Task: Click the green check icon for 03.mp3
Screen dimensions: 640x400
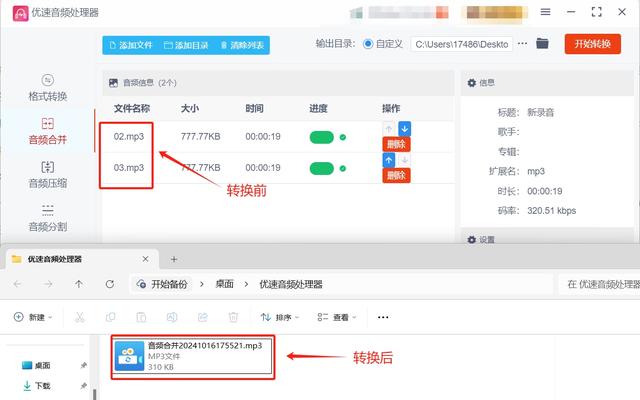Action: (x=343, y=168)
